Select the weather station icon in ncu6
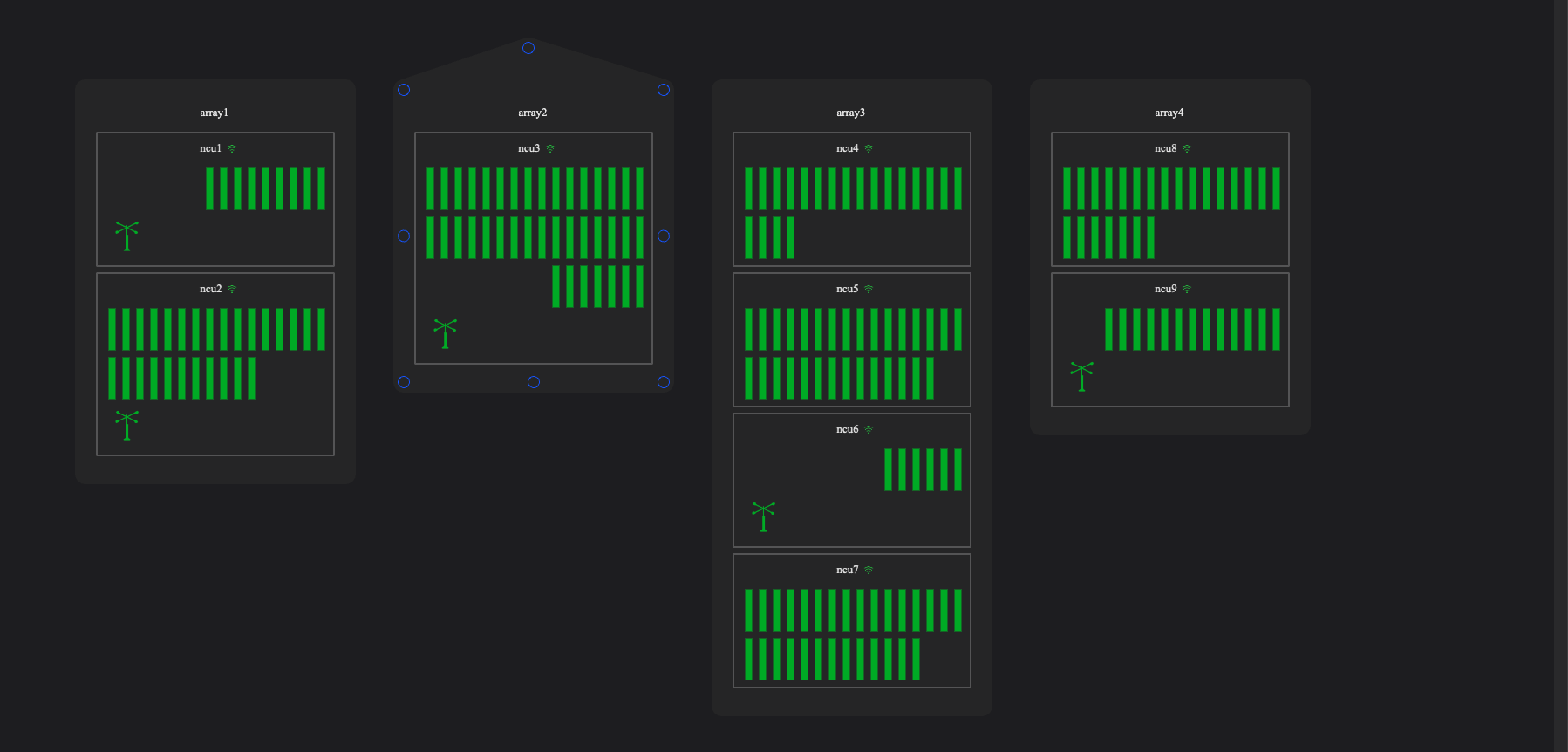 [x=763, y=516]
